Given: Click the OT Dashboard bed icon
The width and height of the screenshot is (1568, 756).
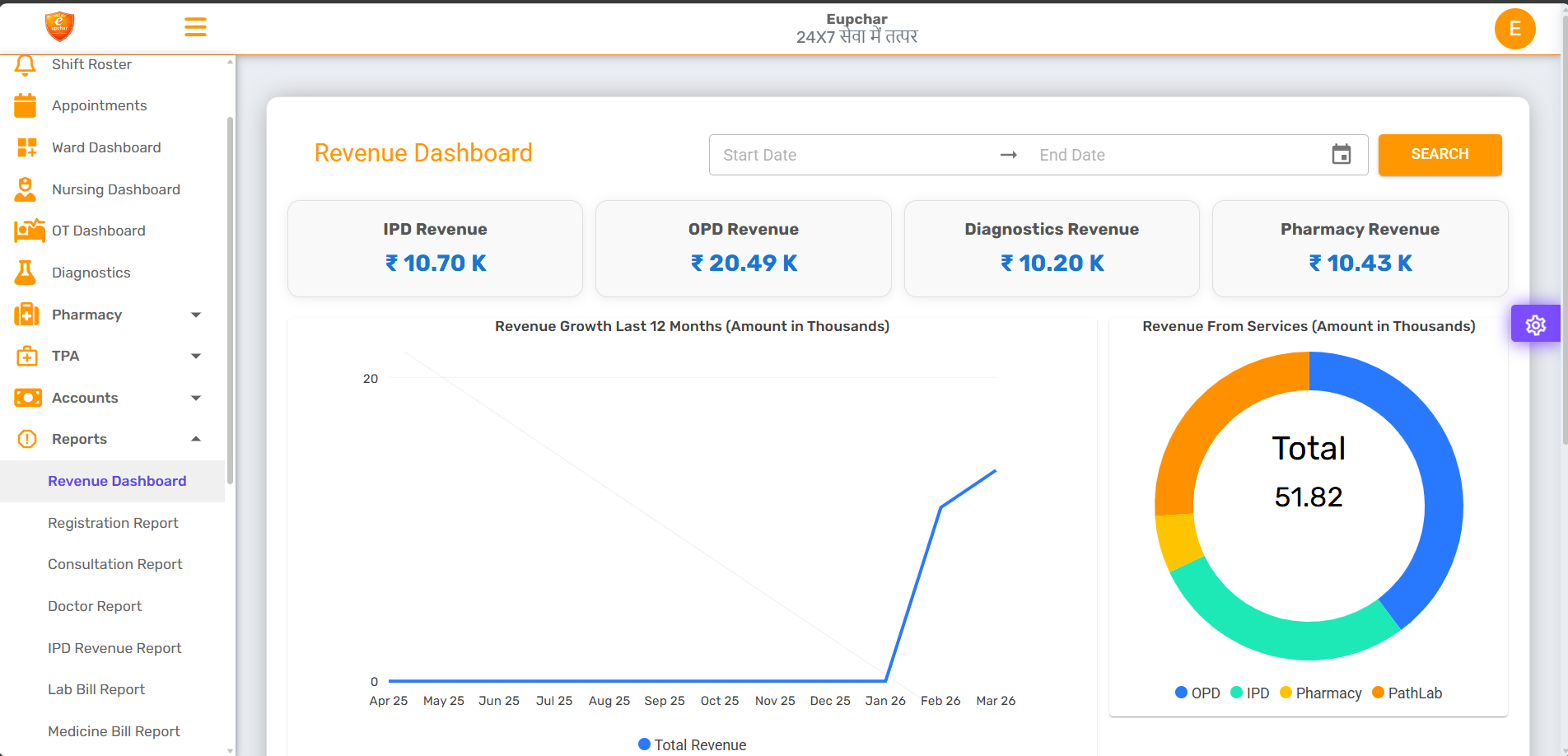Looking at the screenshot, I should click(x=29, y=231).
